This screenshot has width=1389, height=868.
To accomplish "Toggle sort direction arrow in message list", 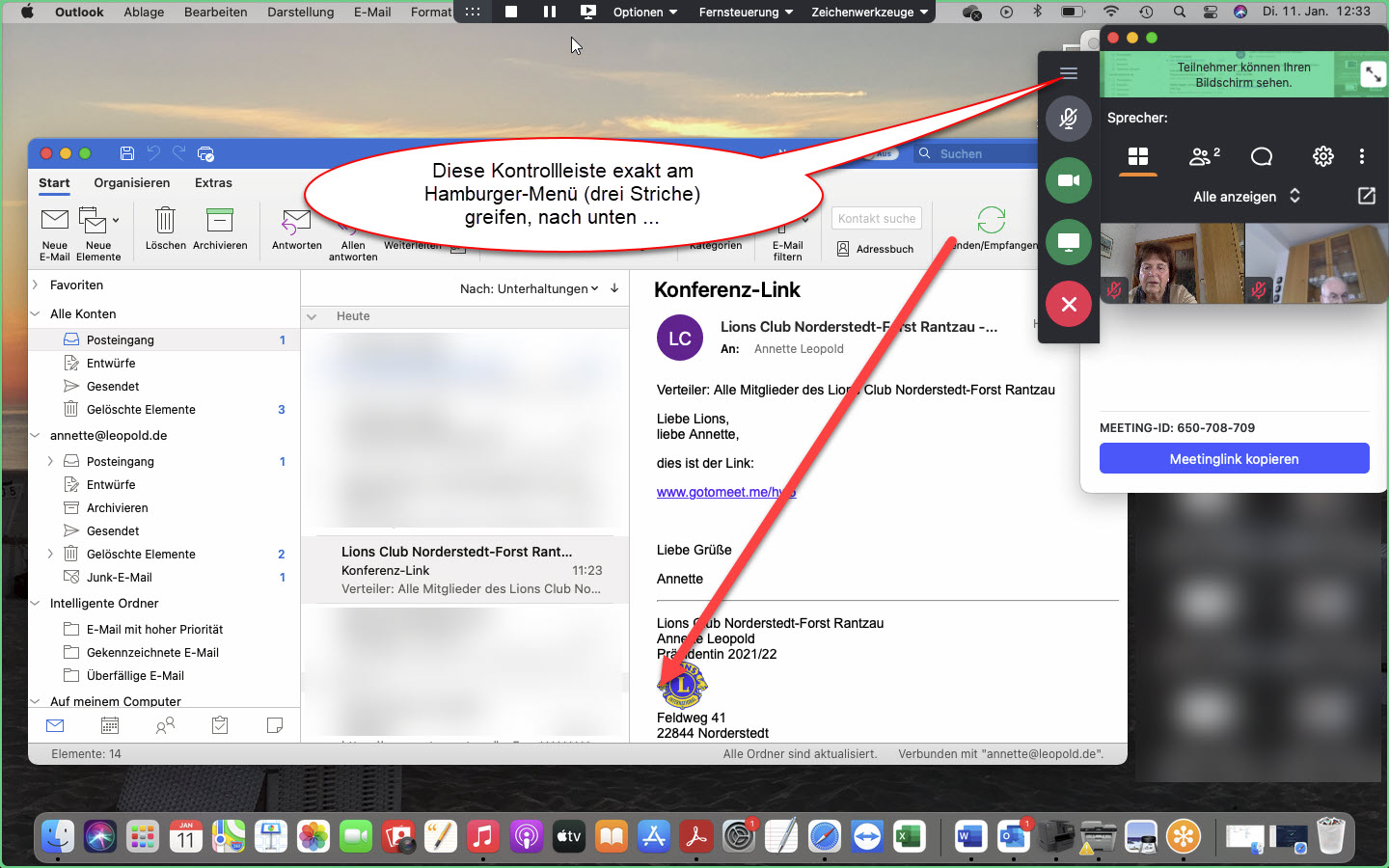I will [x=614, y=288].
